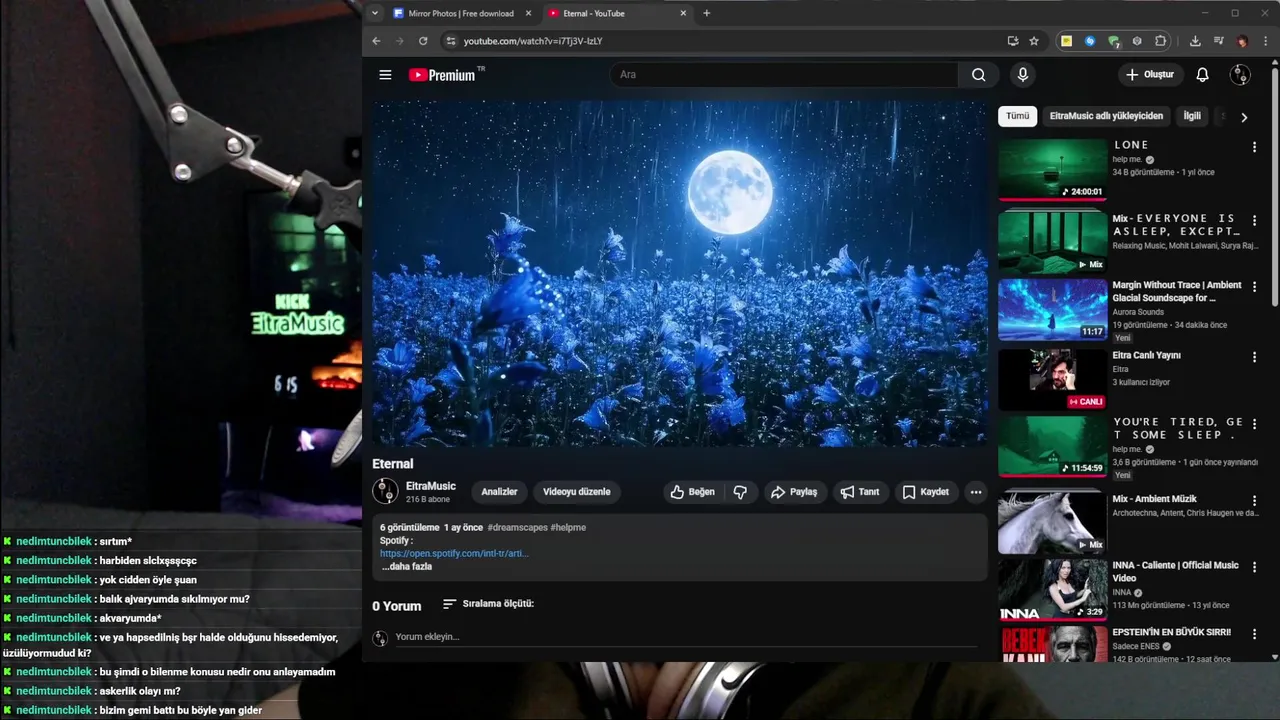Show next filter chips with arrow

pyautogui.click(x=1244, y=117)
